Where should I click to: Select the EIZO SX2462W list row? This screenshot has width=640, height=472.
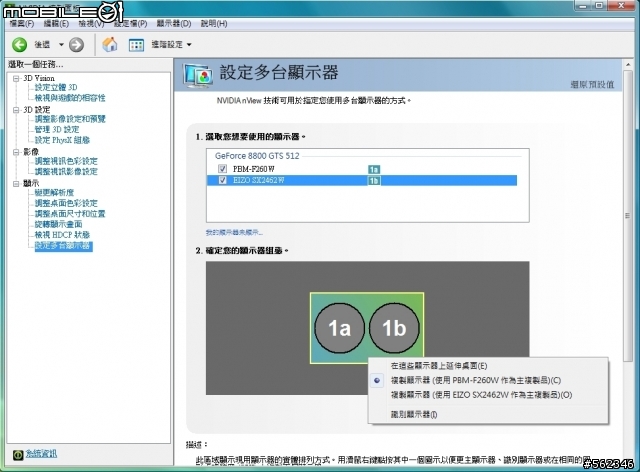362,180
